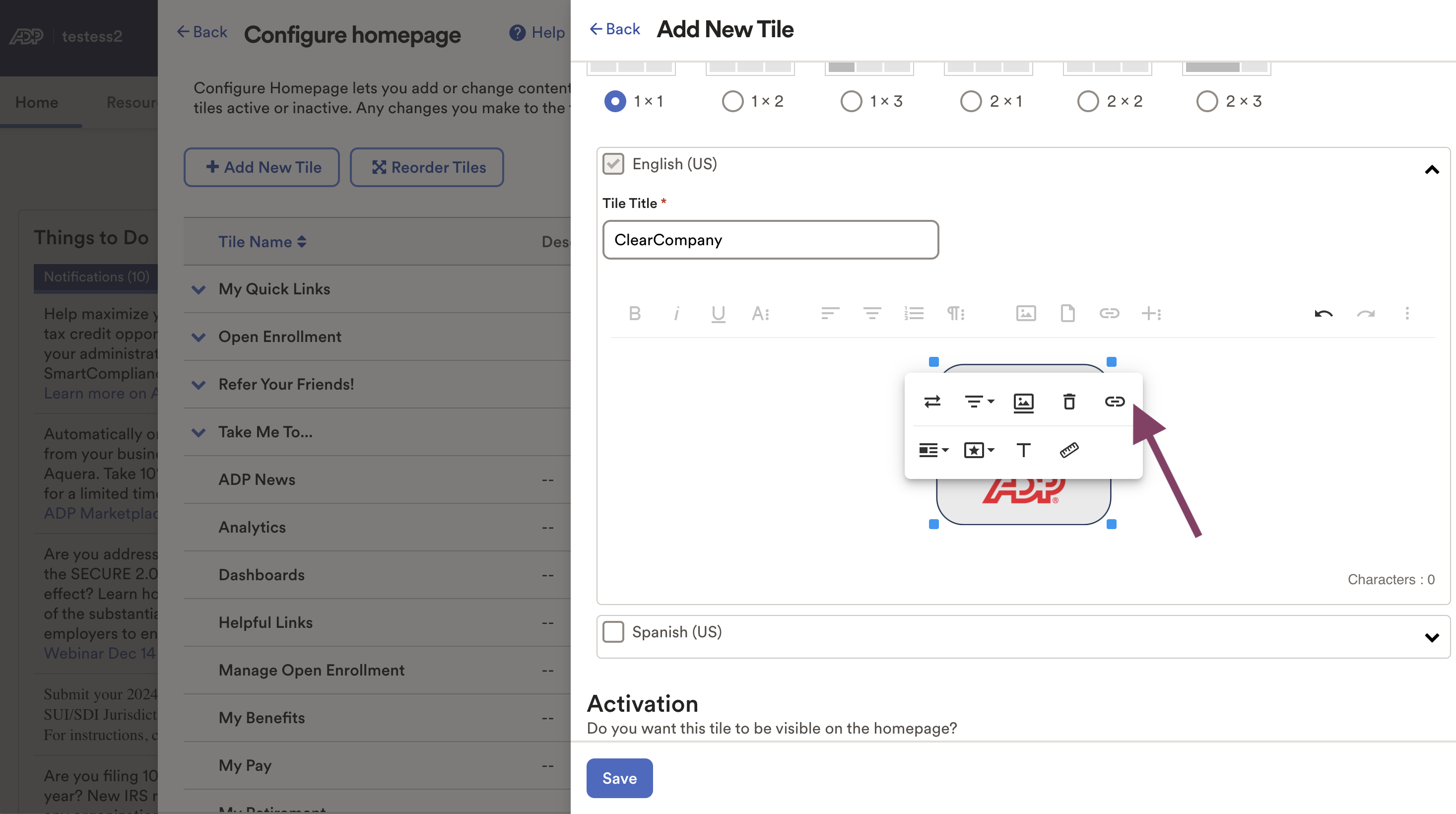1456x814 pixels.
Task: Click the My Benefits tile row
Action: coord(377,718)
